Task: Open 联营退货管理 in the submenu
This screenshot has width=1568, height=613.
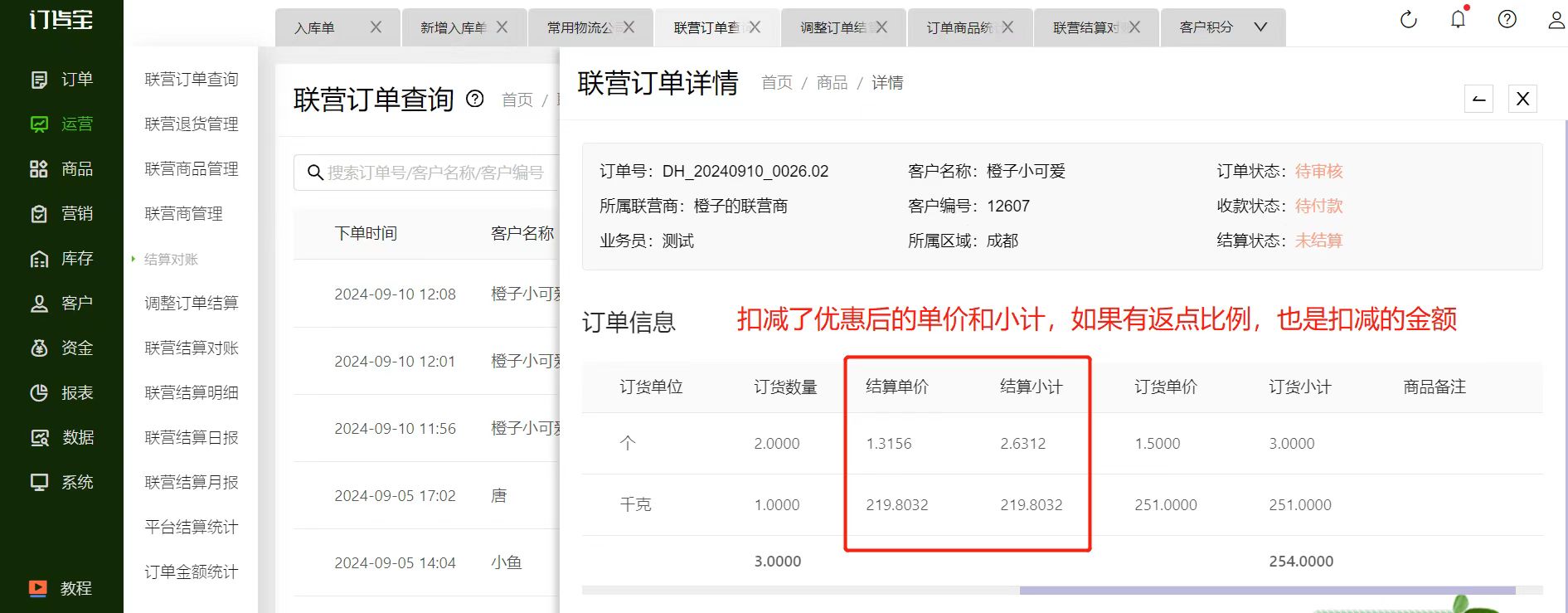Action: tap(192, 124)
